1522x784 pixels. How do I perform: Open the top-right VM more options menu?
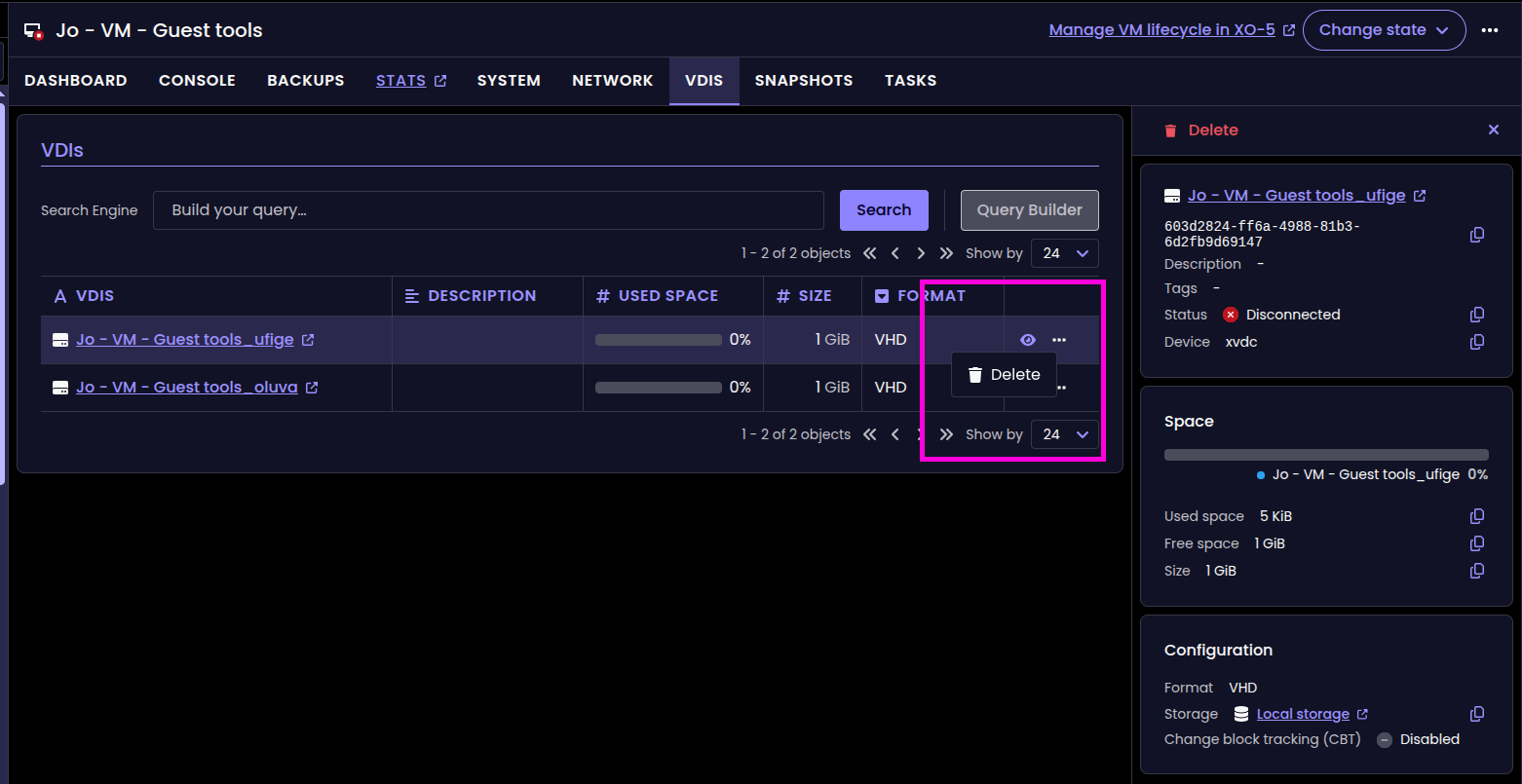coord(1489,30)
